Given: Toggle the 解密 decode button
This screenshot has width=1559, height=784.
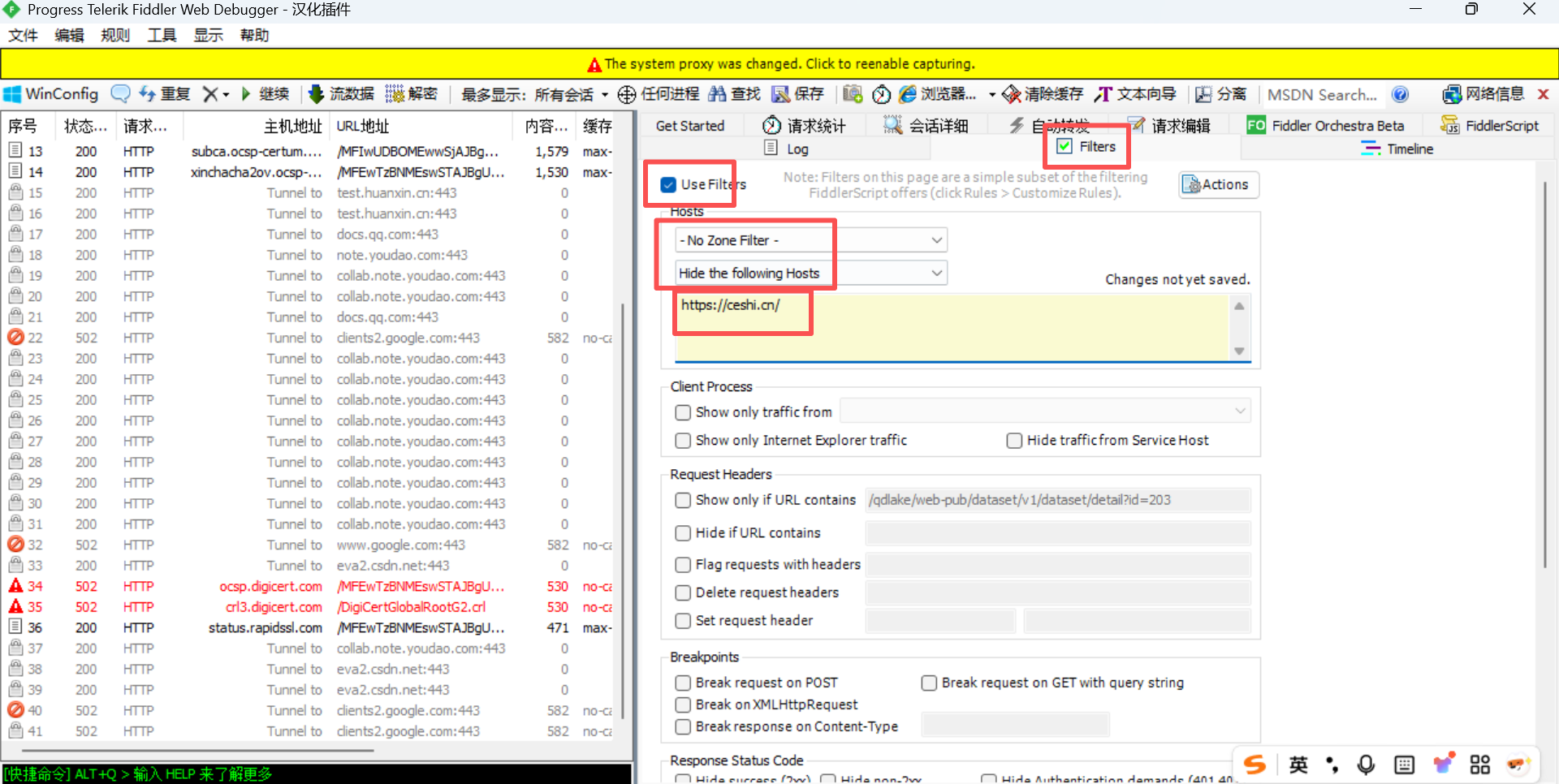Looking at the screenshot, I should [412, 94].
